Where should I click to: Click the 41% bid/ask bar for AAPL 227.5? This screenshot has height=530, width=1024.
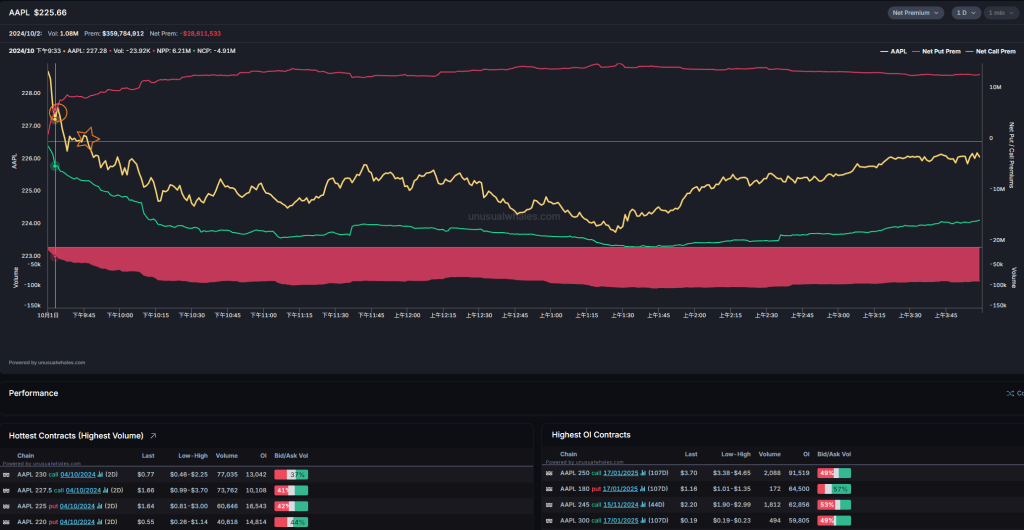(x=290, y=490)
